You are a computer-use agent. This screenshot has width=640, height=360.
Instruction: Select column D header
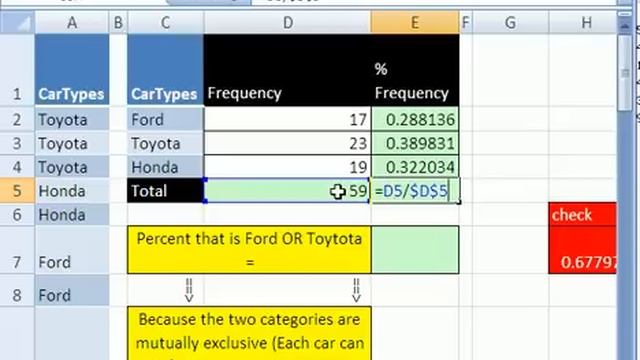pyautogui.click(x=288, y=23)
